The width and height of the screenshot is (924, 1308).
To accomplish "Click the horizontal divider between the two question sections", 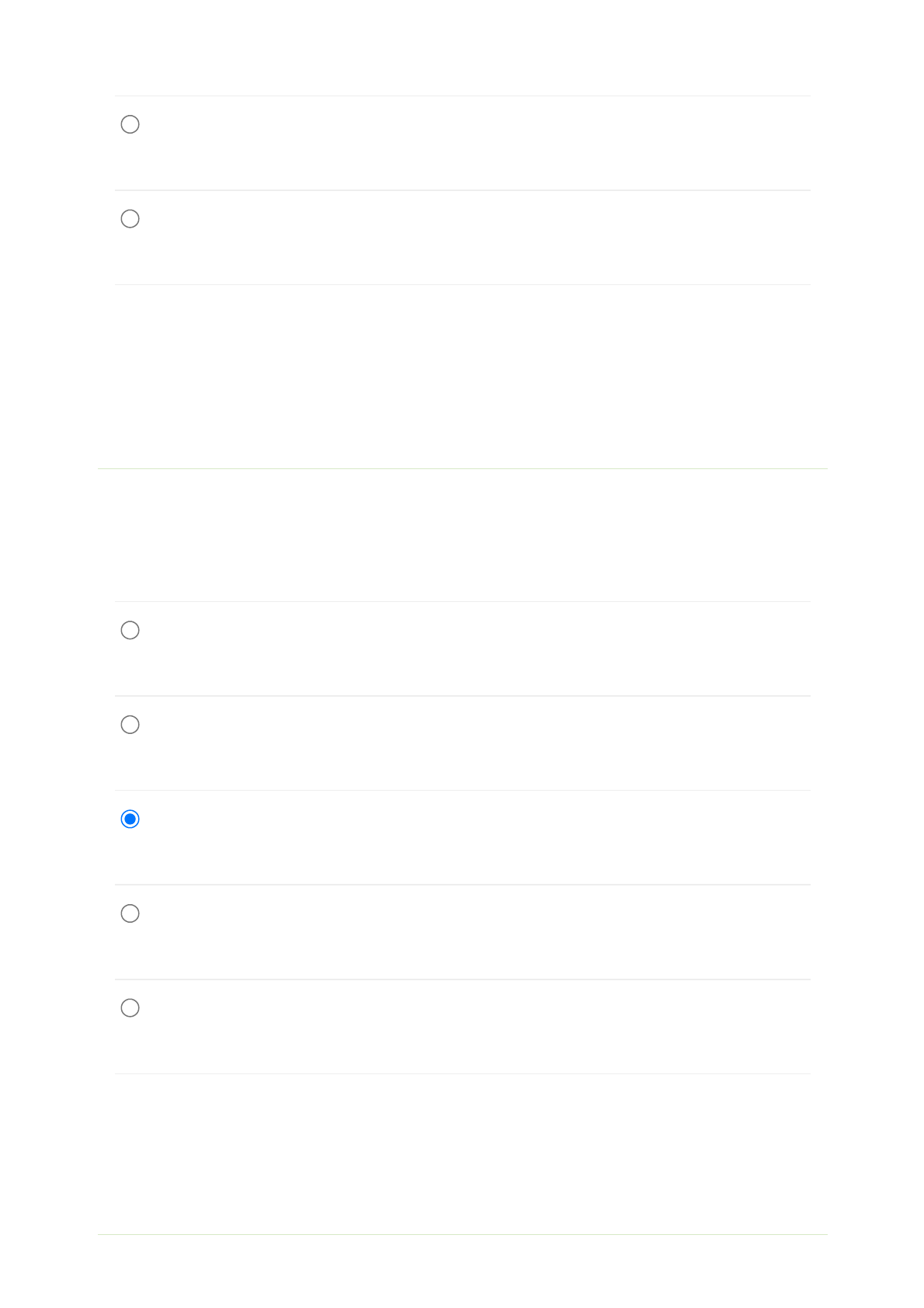I will click(x=462, y=468).
